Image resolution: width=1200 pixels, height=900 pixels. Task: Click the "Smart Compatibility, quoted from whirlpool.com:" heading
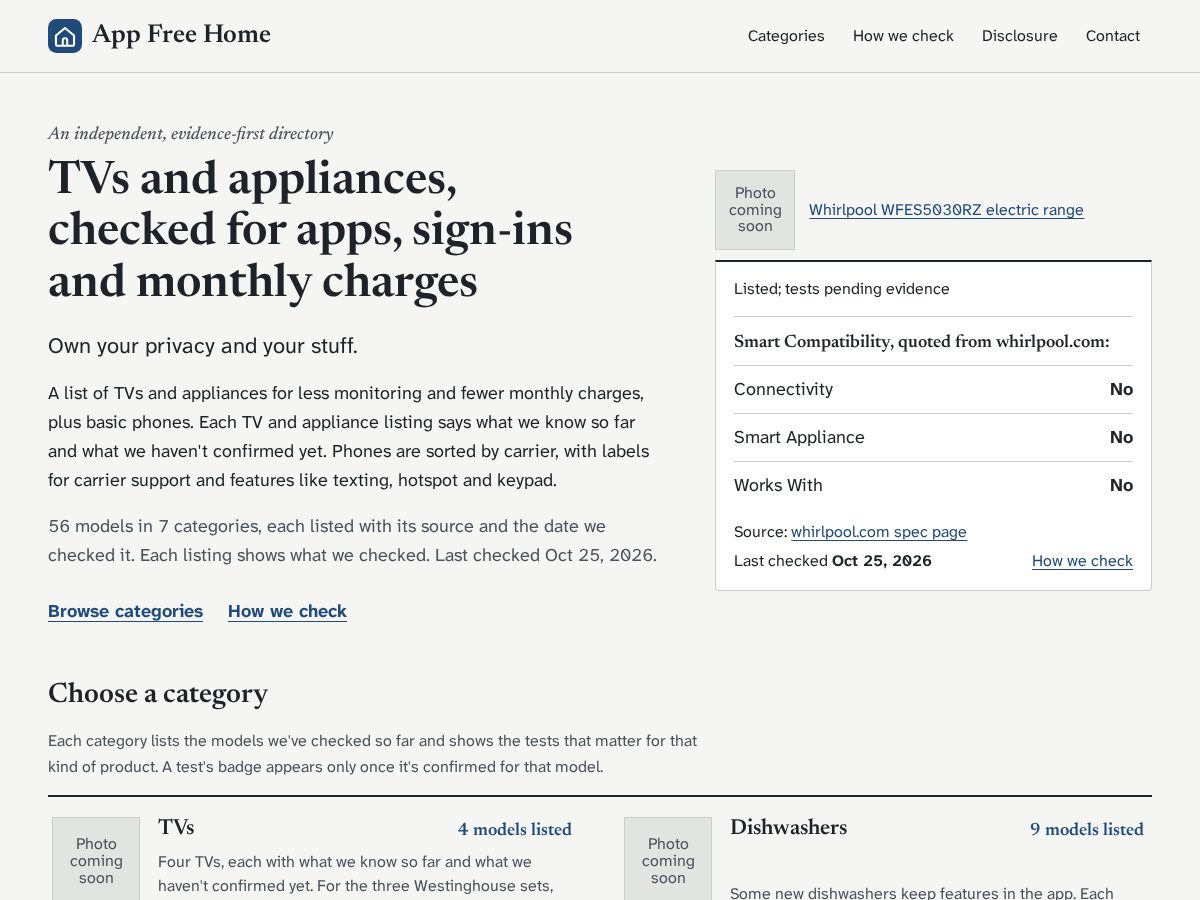[x=921, y=341]
